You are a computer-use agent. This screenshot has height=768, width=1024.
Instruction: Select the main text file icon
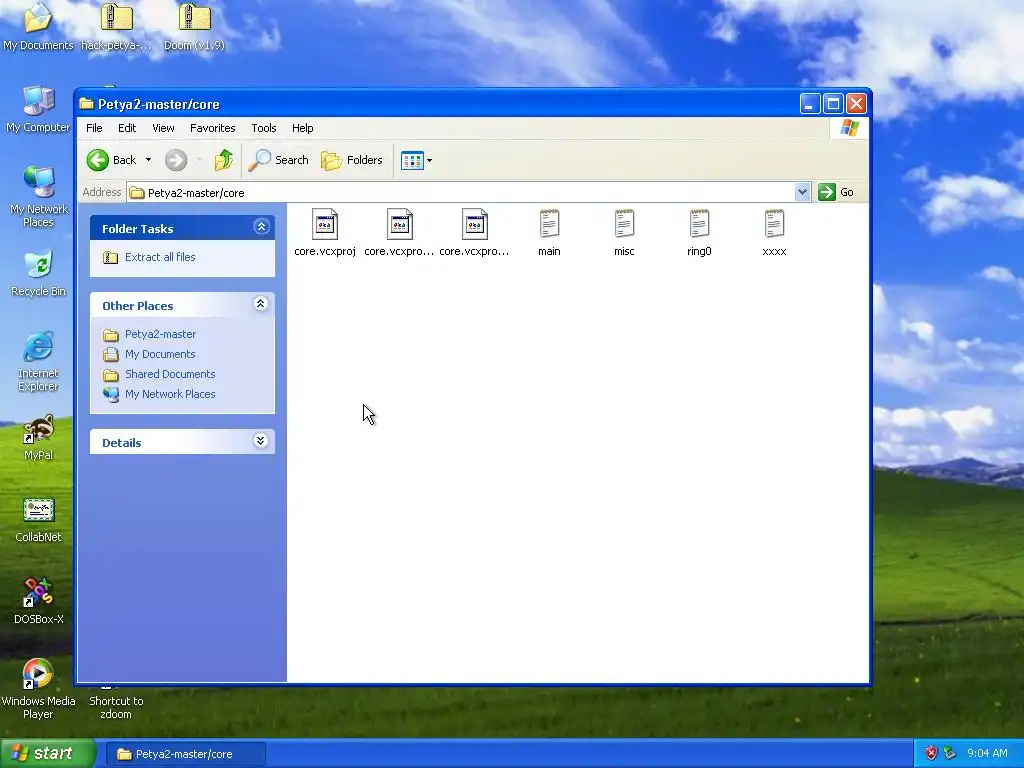tap(549, 224)
